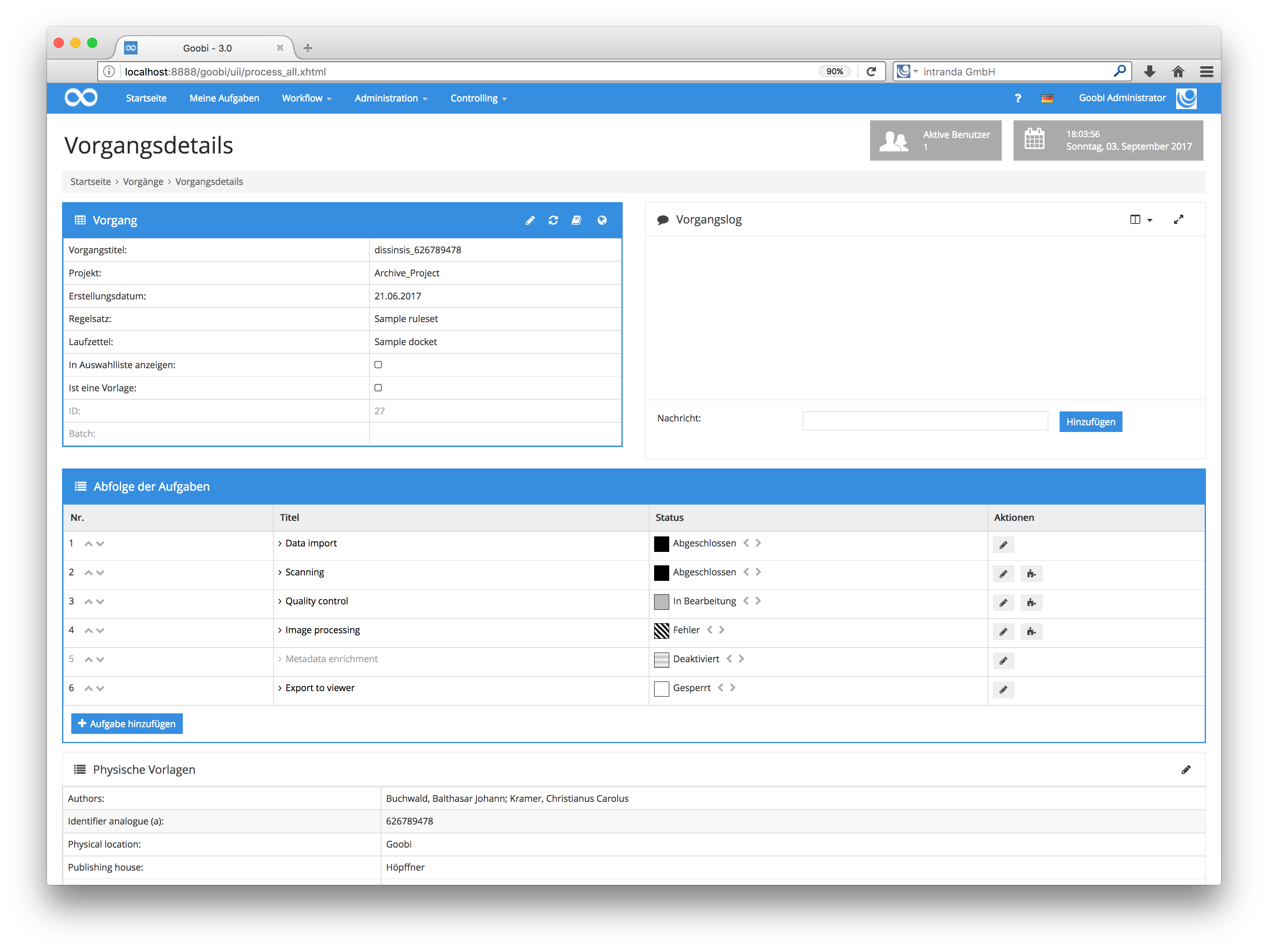Move Export to viewer task up
This screenshot has width=1268, height=952.
coord(88,688)
